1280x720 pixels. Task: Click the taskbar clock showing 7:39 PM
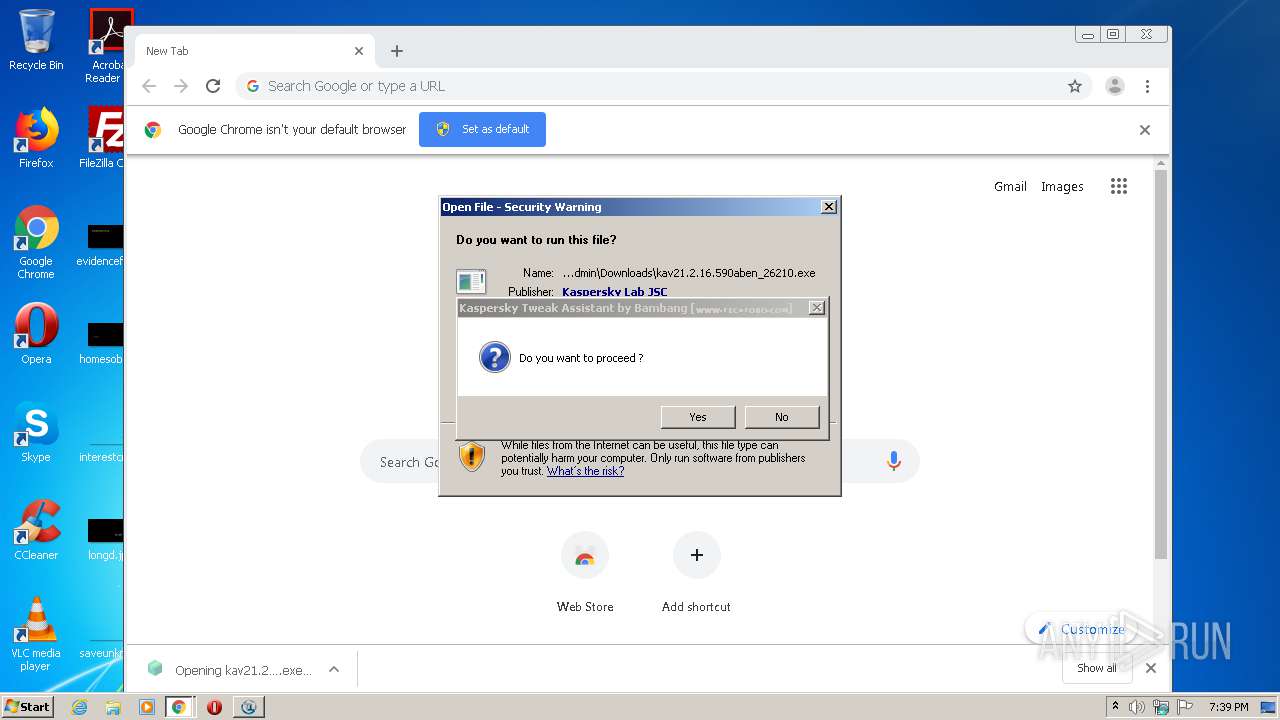(1228, 707)
